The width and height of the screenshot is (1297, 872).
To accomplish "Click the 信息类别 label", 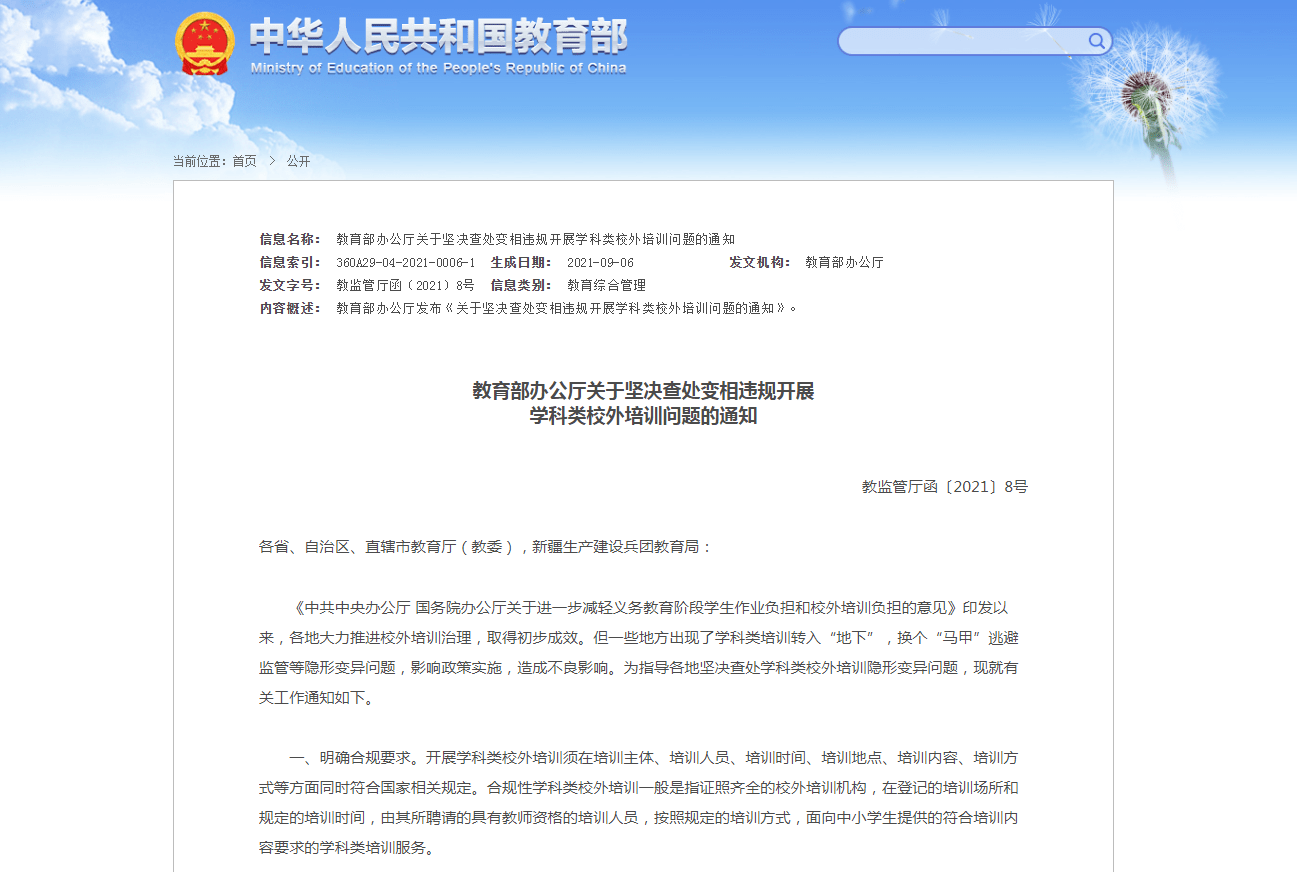I will tap(521, 285).
